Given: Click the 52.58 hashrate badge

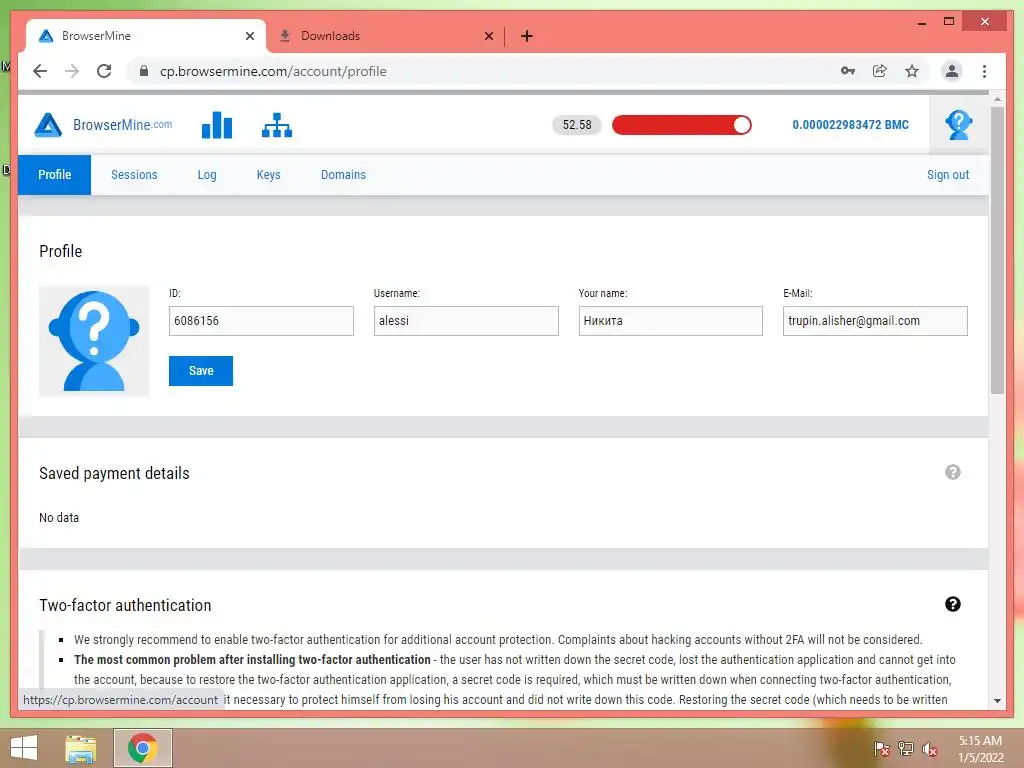Looking at the screenshot, I should pyautogui.click(x=577, y=125).
